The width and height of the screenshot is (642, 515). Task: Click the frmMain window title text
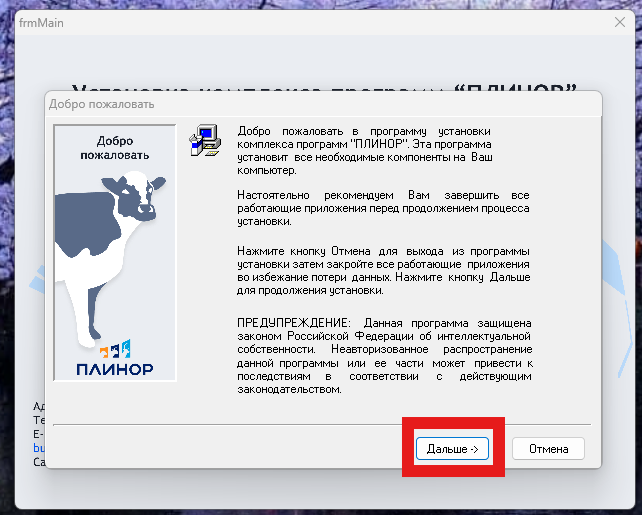click(41, 23)
